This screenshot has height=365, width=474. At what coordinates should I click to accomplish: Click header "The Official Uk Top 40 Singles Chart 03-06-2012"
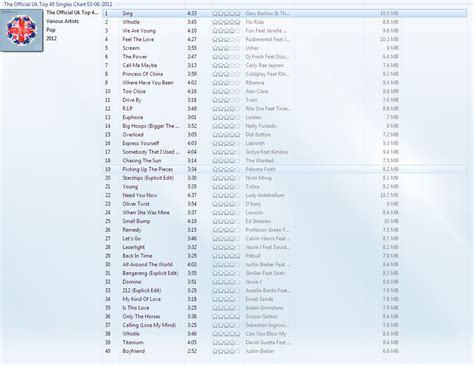point(58,4)
